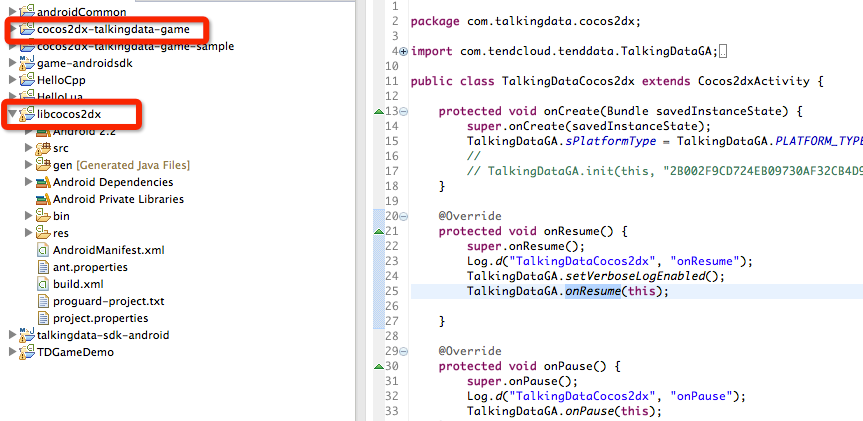Expand the src folder node
Viewport: 863px width, 421px height.
pos(29,148)
